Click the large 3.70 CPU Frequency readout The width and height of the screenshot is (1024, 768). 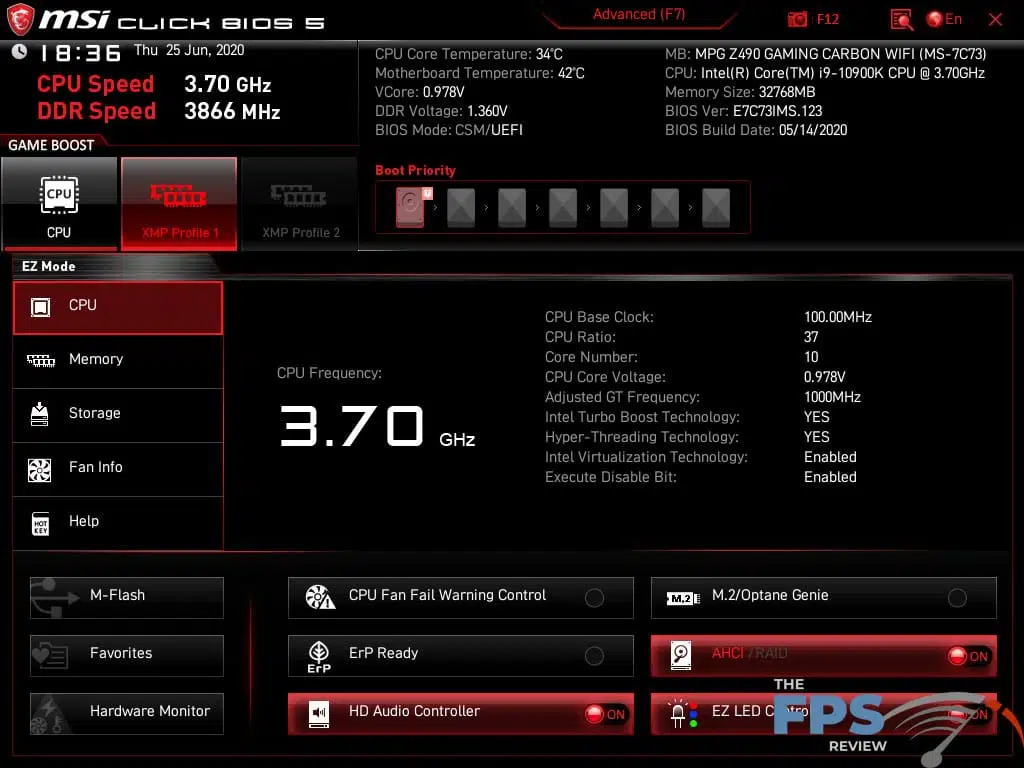352,426
